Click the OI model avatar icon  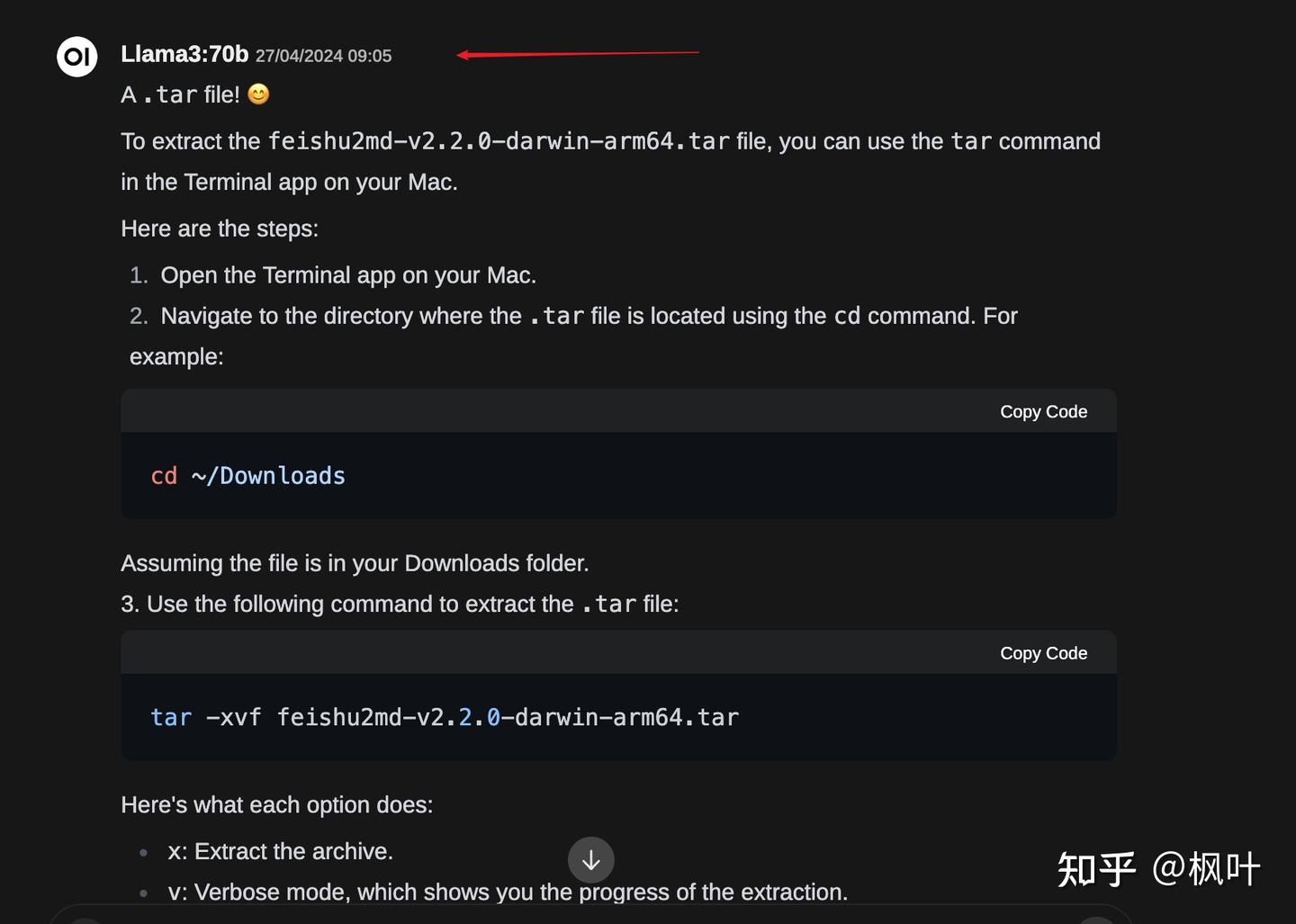click(76, 57)
